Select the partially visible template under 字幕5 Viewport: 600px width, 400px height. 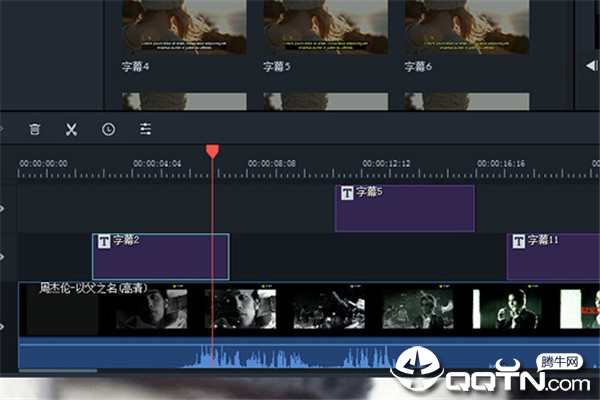[x=326, y=101]
